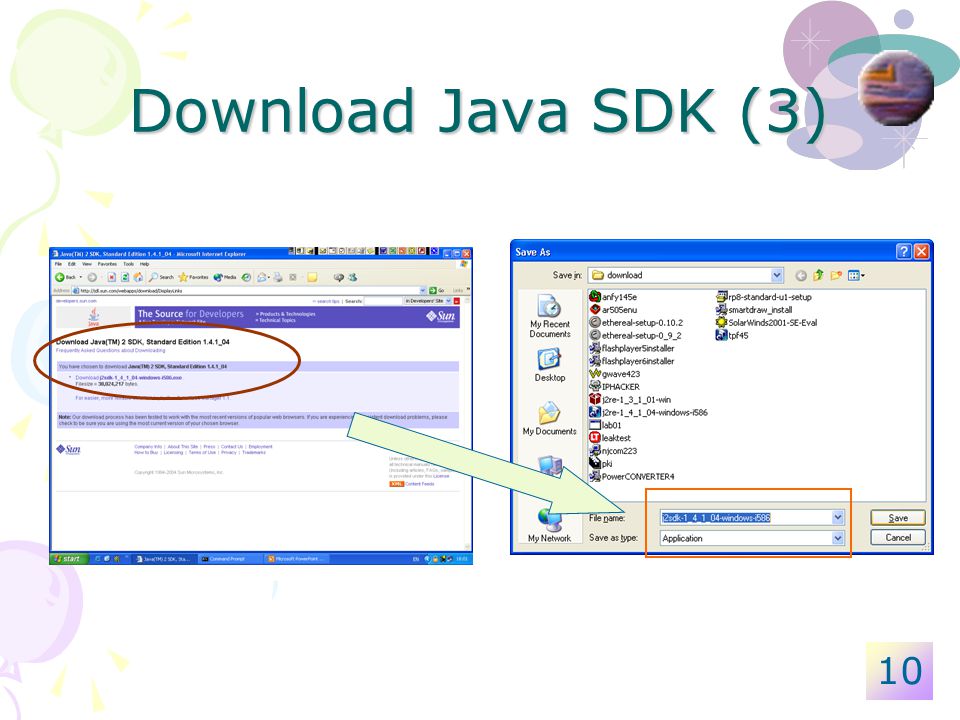
Task: Click Cancel button in Save As dialog
Action: (x=898, y=538)
